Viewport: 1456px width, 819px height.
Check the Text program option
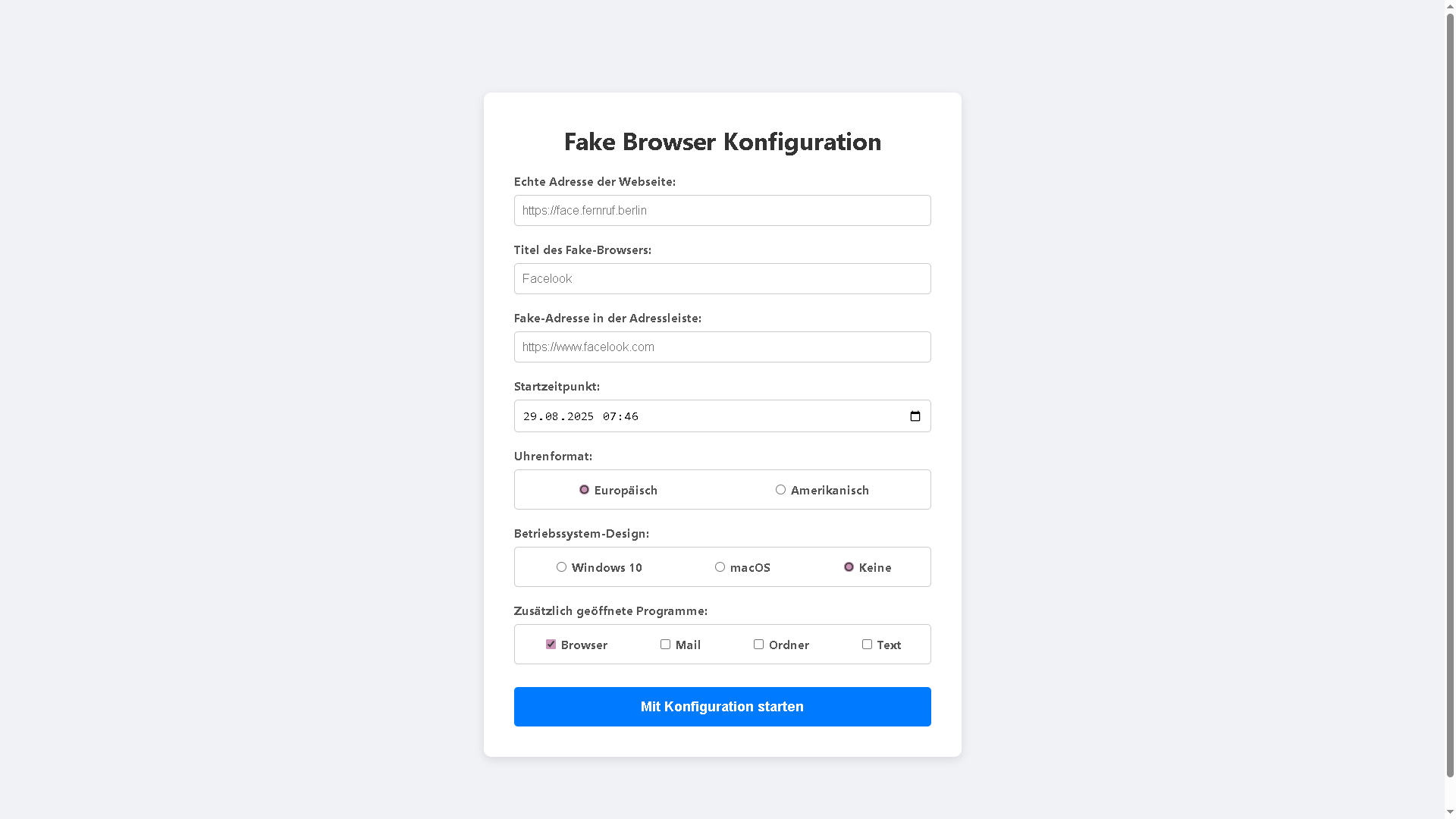[867, 644]
